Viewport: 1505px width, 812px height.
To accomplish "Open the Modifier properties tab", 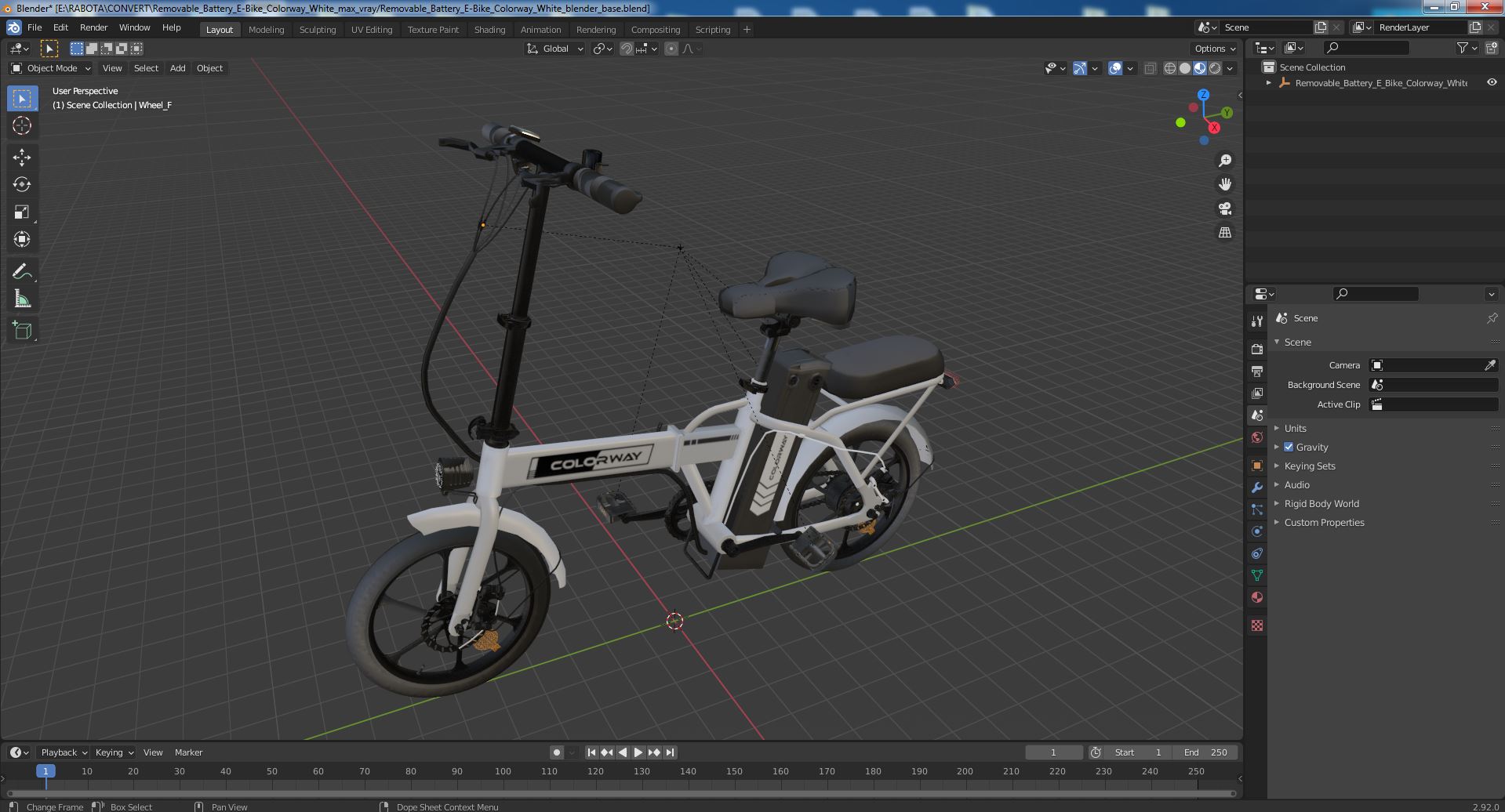I will pos(1257,488).
